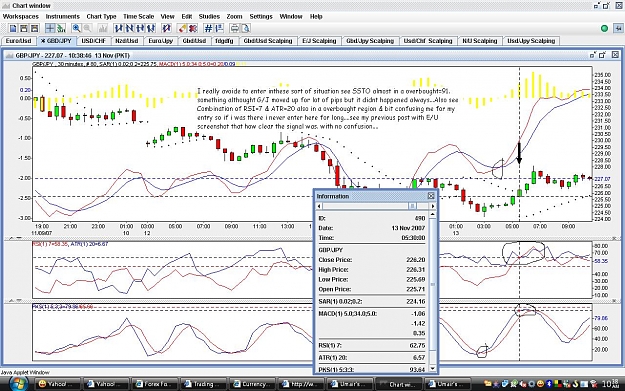
Task: Open the Instruments menu
Action: (63, 16)
